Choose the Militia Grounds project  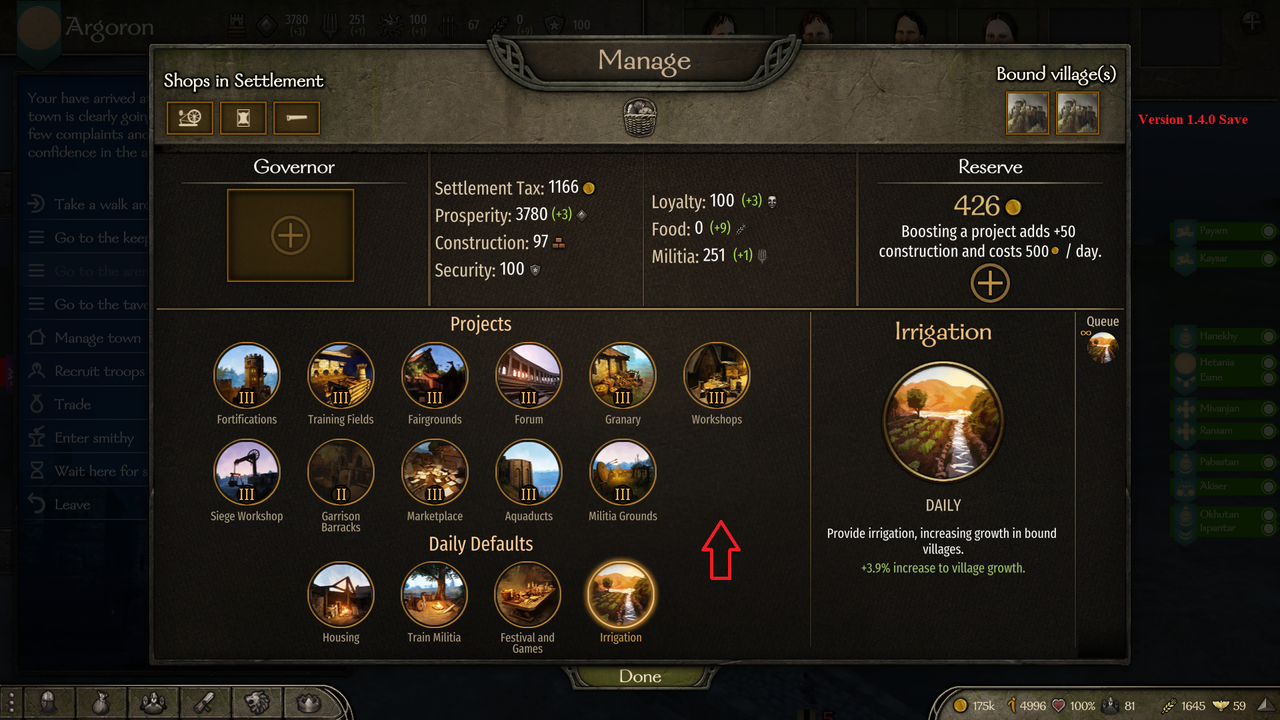(x=623, y=473)
